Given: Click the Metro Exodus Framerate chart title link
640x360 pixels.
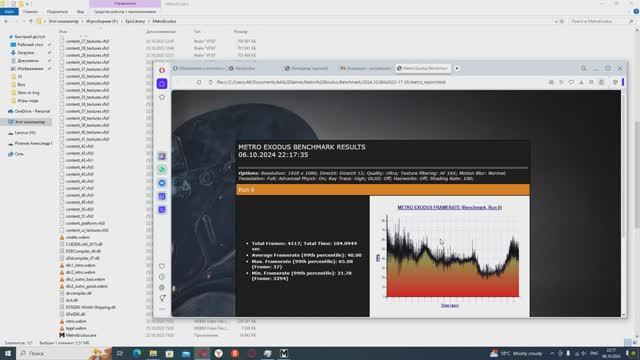Looking at the screenshot, I should 449,207.
